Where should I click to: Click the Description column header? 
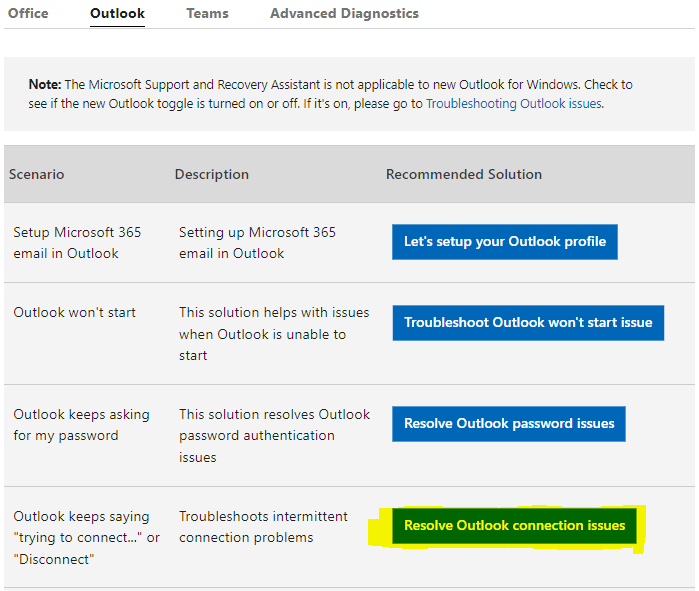coord(212,174)
